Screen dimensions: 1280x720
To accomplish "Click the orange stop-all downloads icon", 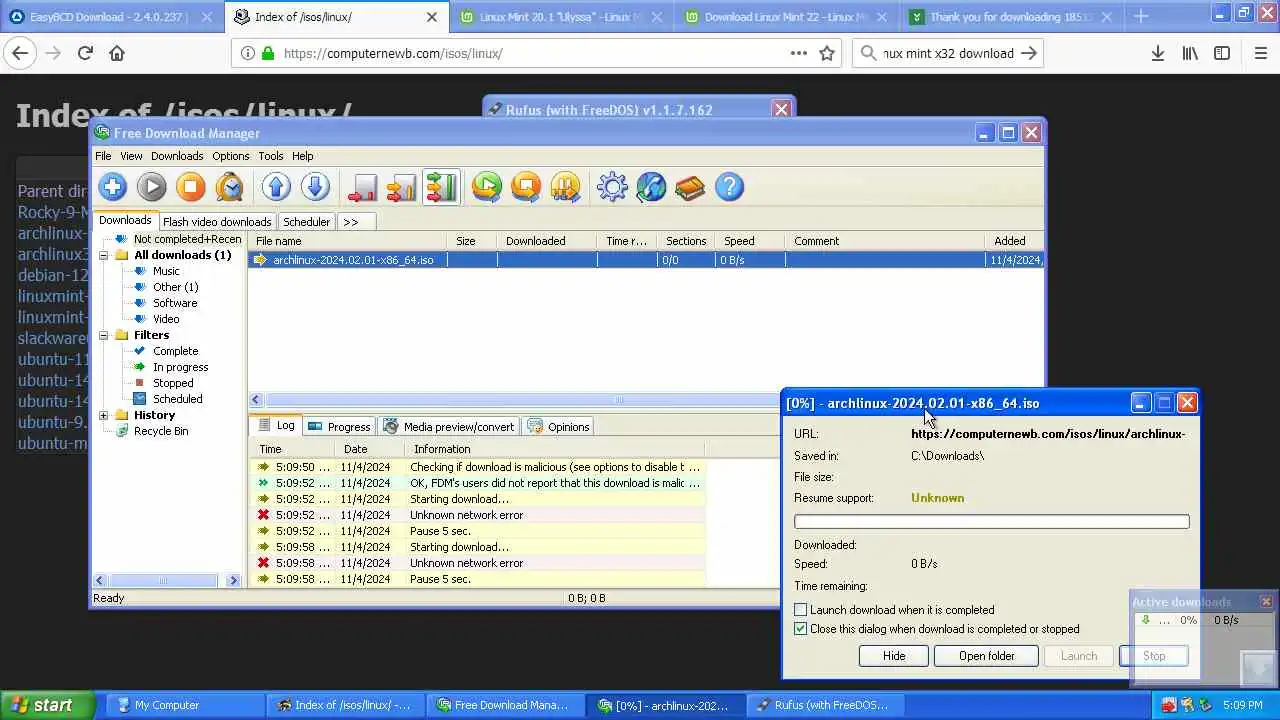I will click(x=526, y=187).
